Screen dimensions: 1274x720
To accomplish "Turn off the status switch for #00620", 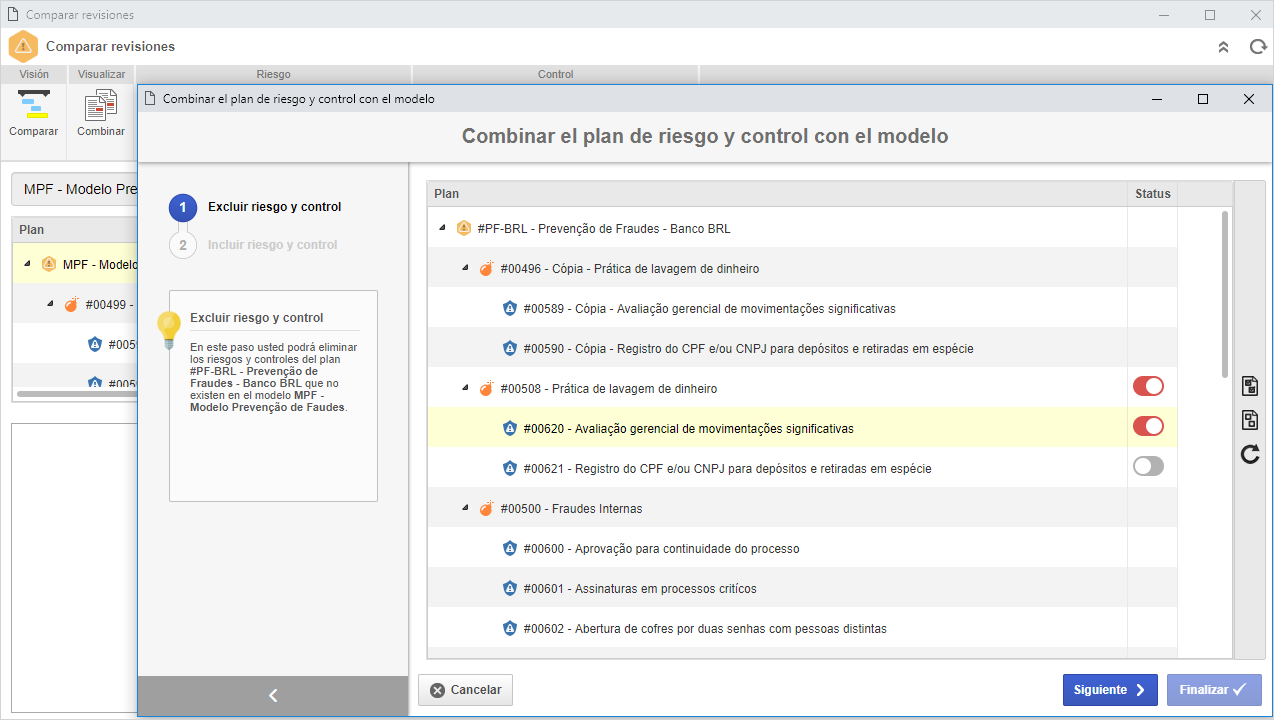I will (x=1148, y=427).
